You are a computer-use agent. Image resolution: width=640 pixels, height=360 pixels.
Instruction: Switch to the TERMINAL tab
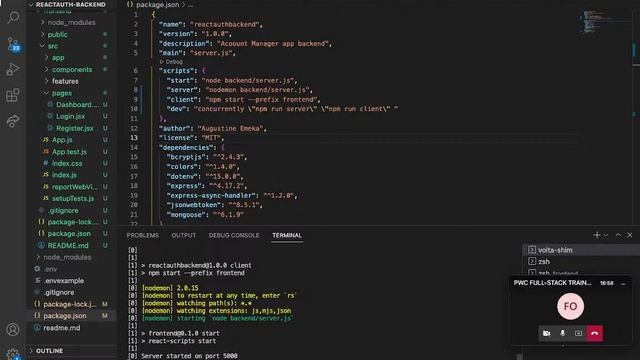pos(287,236)
